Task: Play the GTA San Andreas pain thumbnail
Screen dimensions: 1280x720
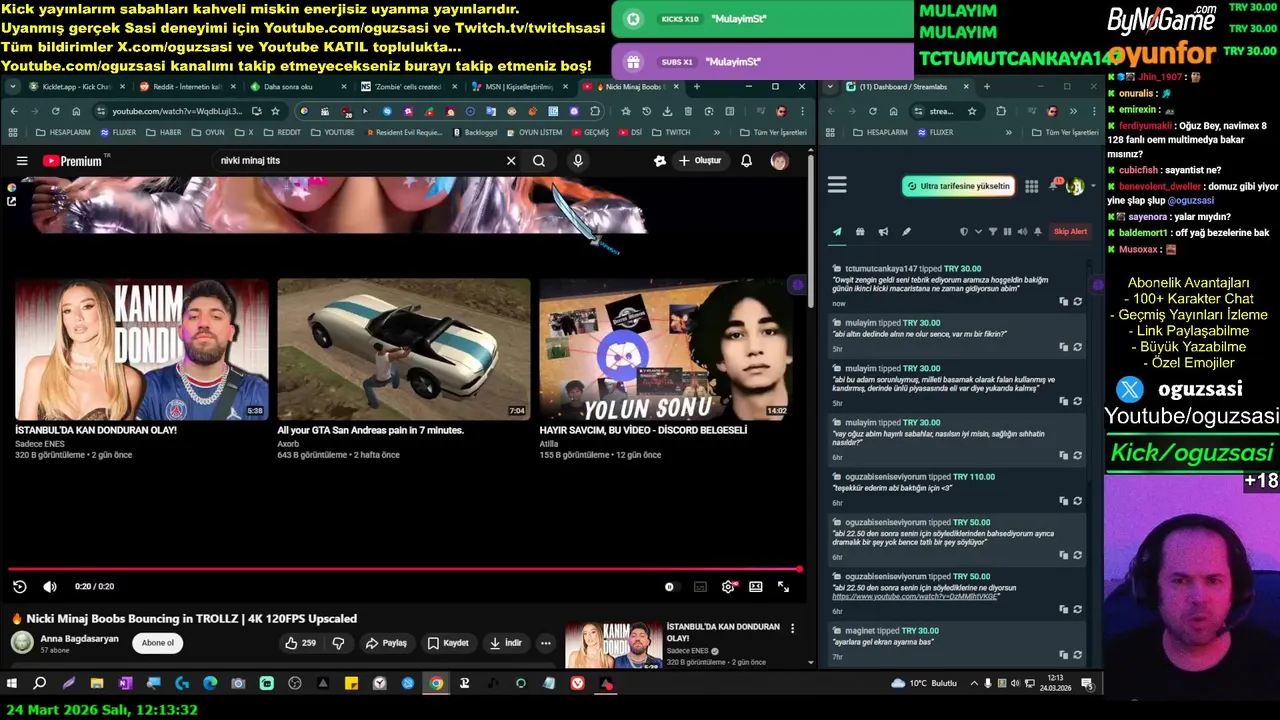Action: click(404, 349)
